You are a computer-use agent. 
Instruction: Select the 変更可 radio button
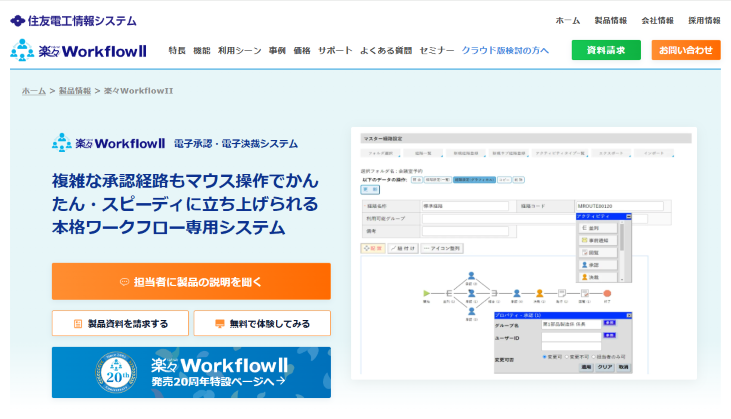point(545,355)
